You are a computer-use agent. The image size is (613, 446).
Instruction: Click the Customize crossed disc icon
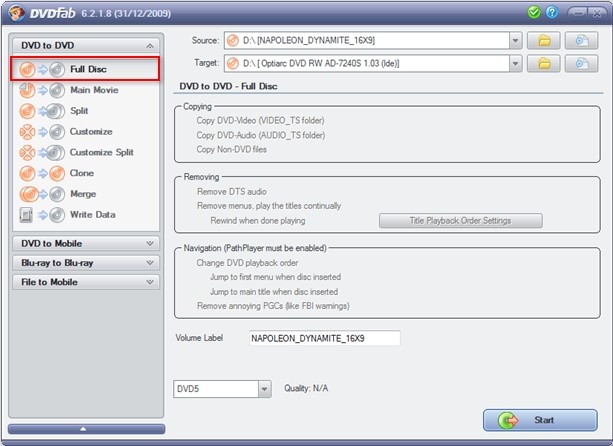click(27, 132)
